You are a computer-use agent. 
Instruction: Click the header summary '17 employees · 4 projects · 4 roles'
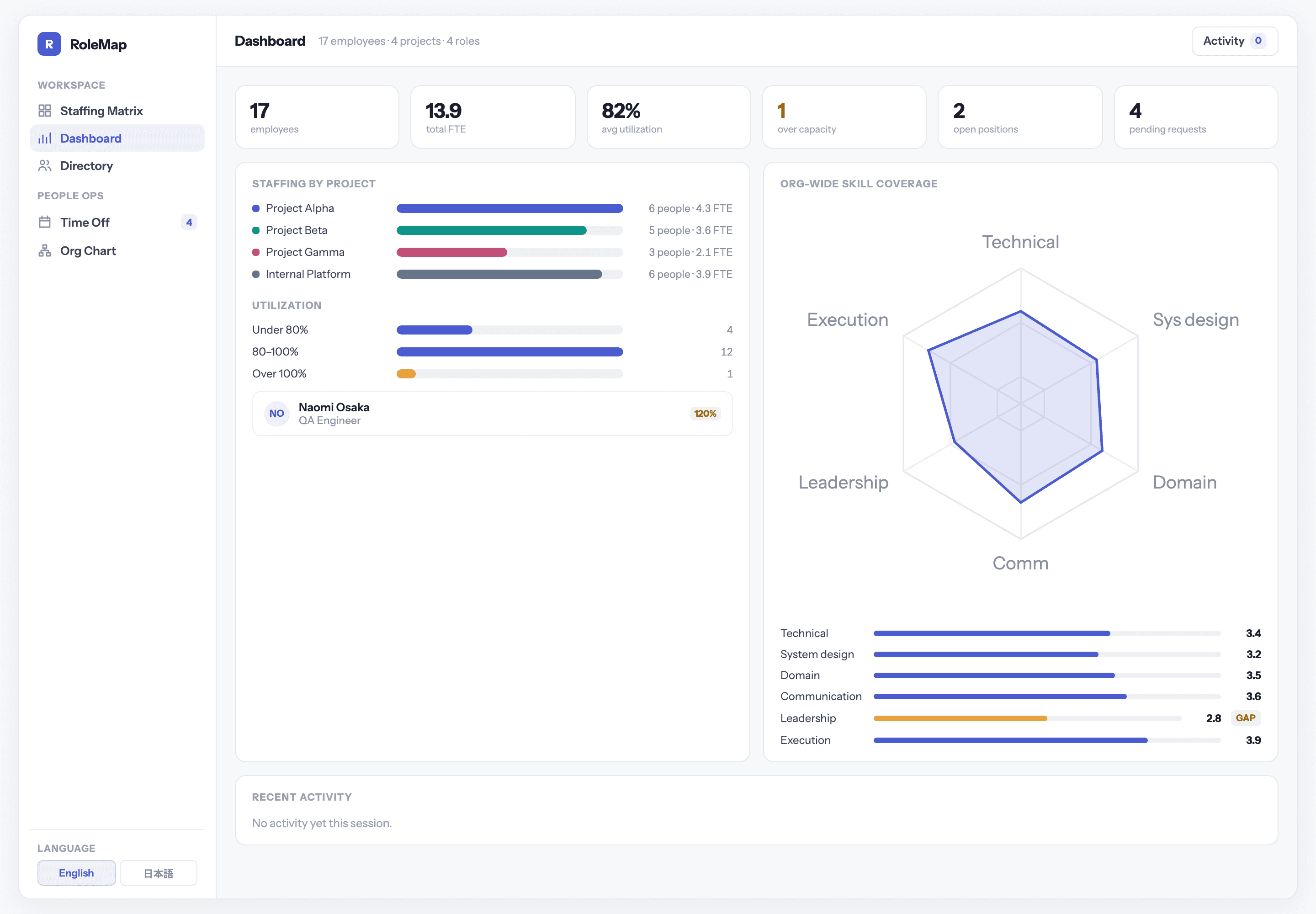point(398,41)
